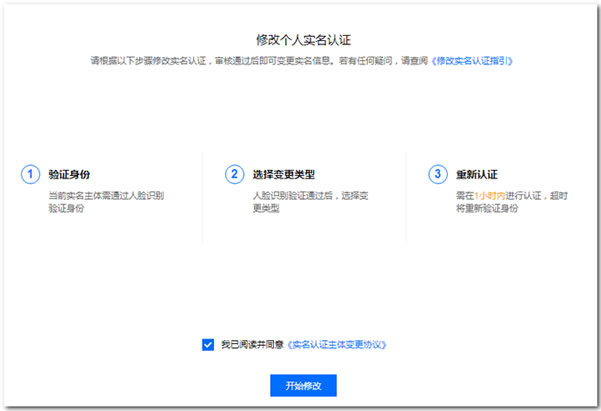Click the orange 1小时内 text
The width and height of the screenshot is (601, 411).
click(490, 196)
